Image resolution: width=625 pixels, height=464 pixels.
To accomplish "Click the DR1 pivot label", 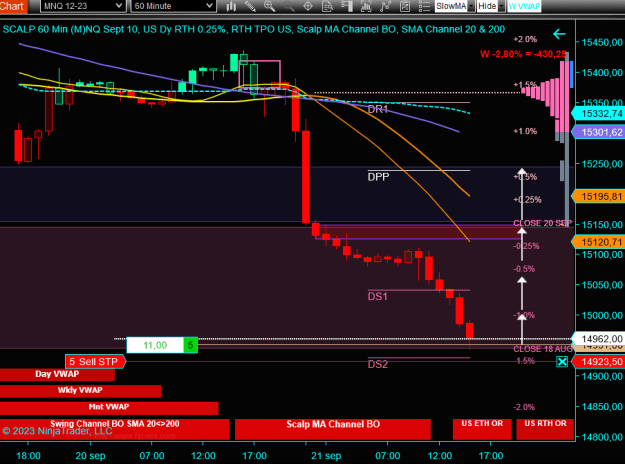I will click(x=378, y=109).
